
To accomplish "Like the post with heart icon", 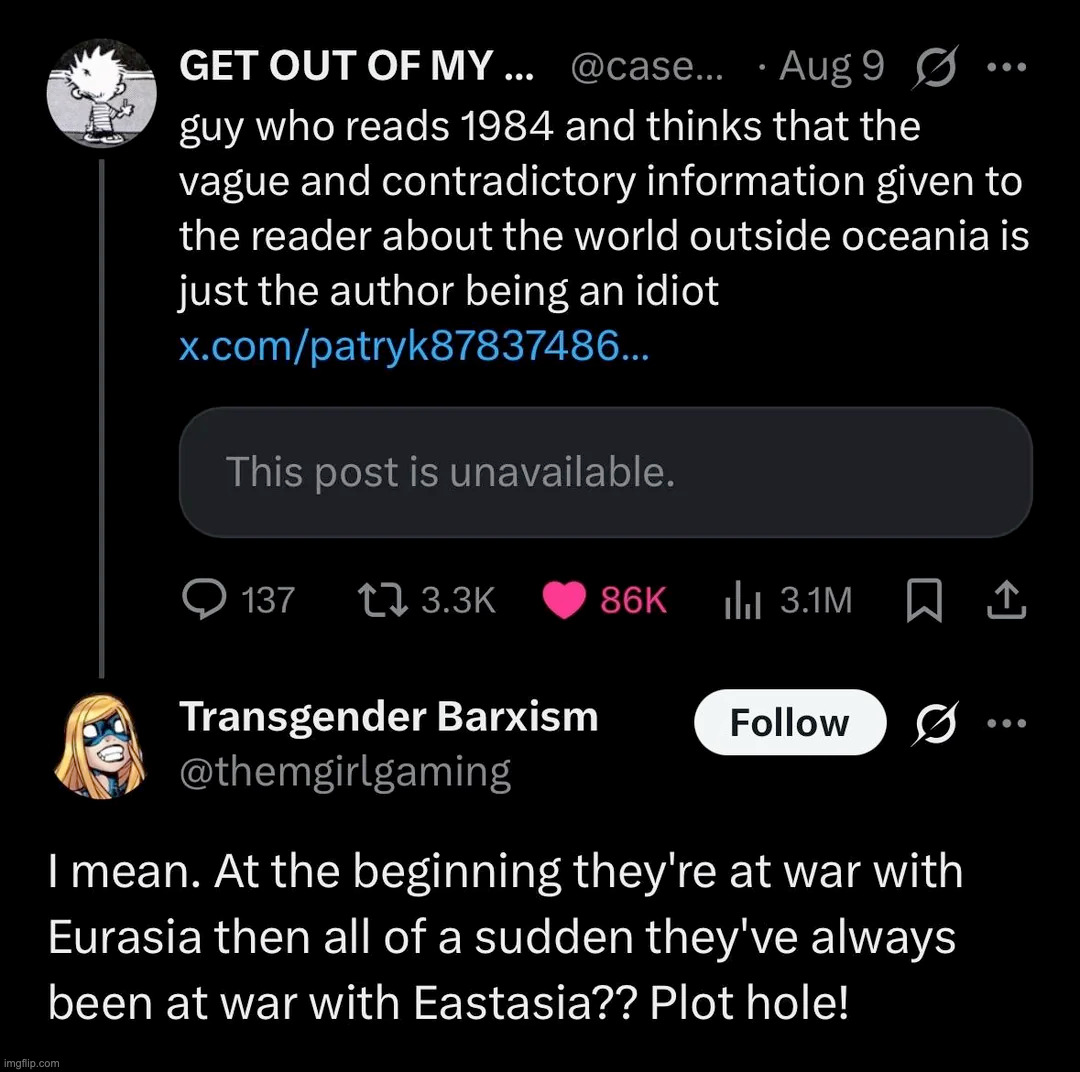I will pyautogui.click(x=564, y=599).
